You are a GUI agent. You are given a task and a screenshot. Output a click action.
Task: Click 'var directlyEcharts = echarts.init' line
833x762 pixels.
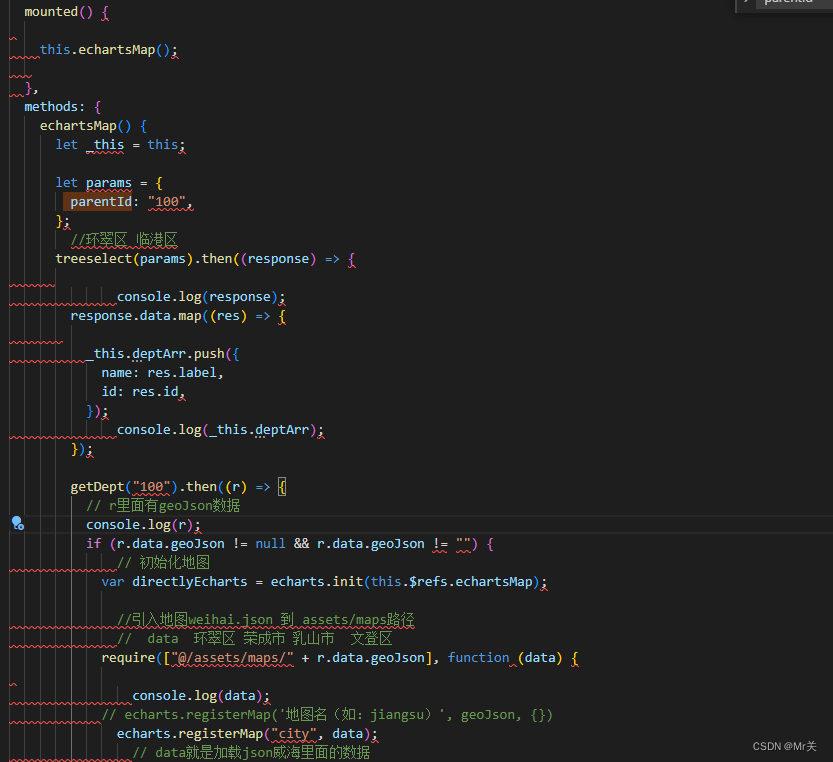[324, 582]
